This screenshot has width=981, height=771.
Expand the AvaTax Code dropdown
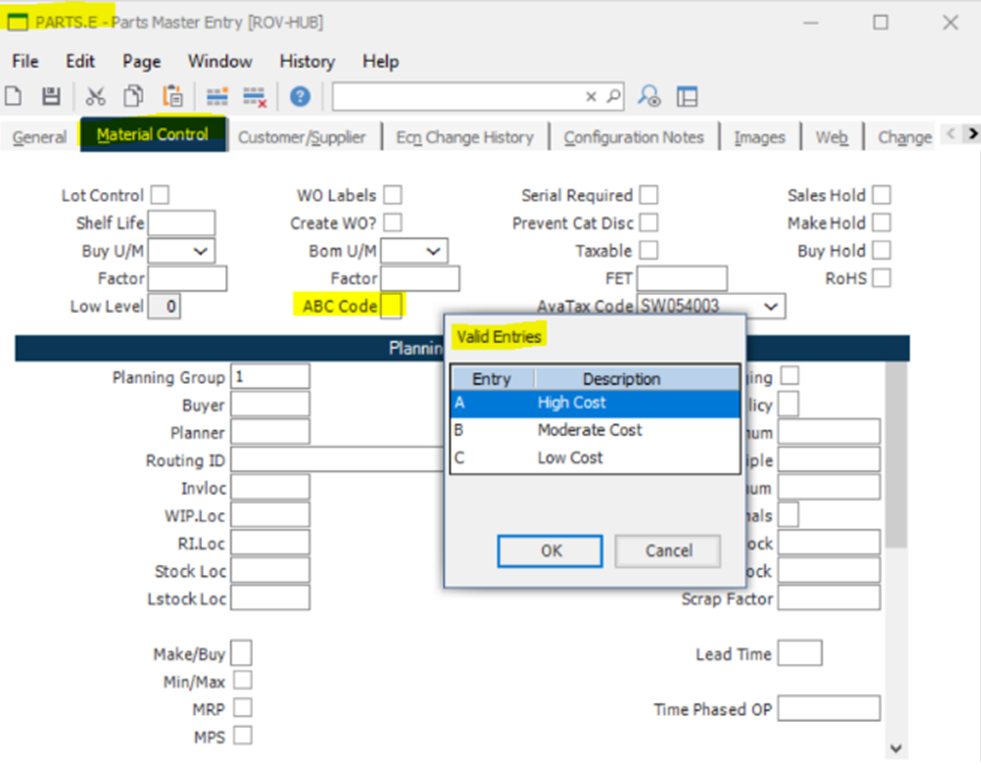coord(771,307)
